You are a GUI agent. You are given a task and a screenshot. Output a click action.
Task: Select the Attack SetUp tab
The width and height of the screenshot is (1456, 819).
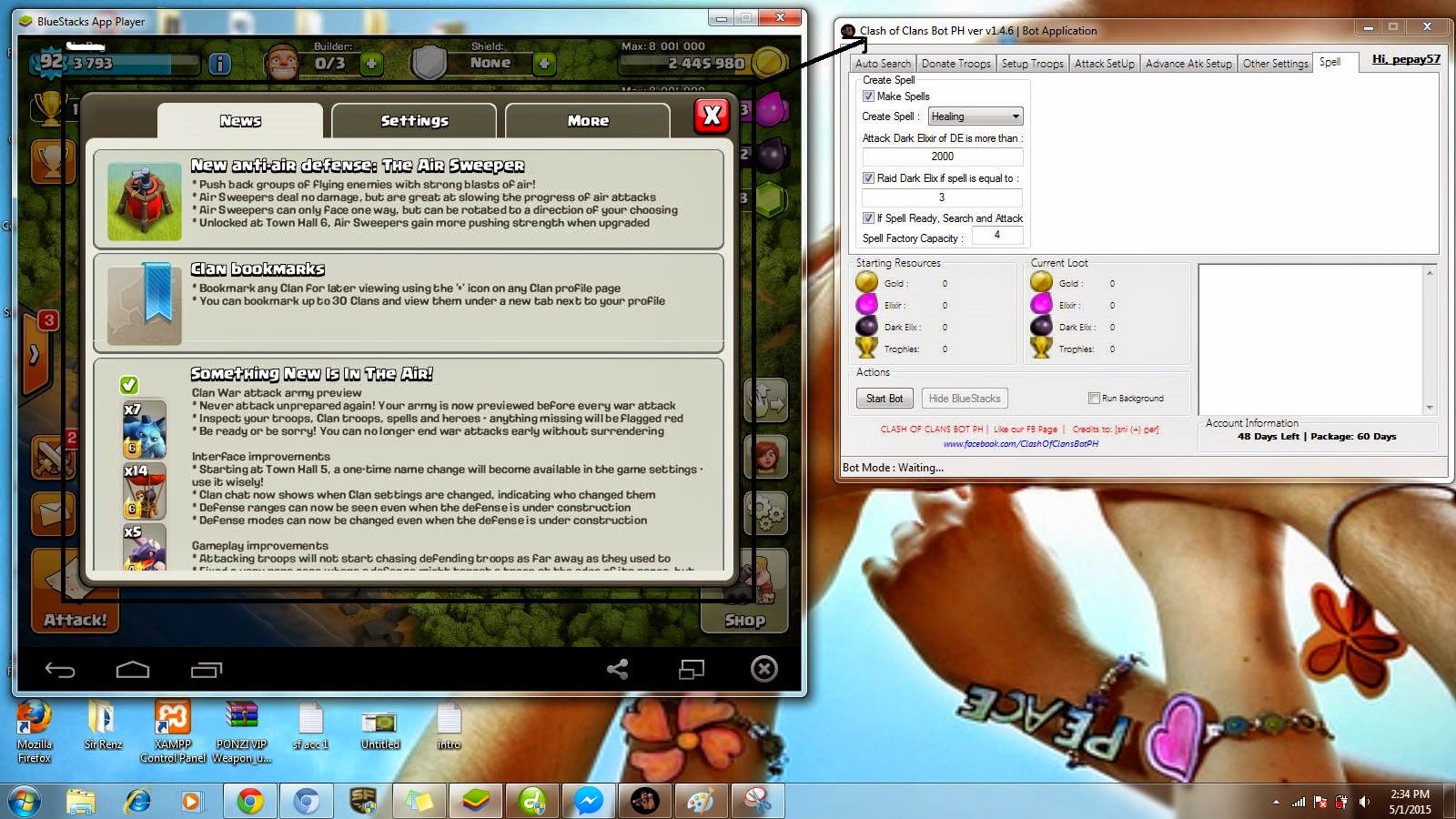[1105, 64]
